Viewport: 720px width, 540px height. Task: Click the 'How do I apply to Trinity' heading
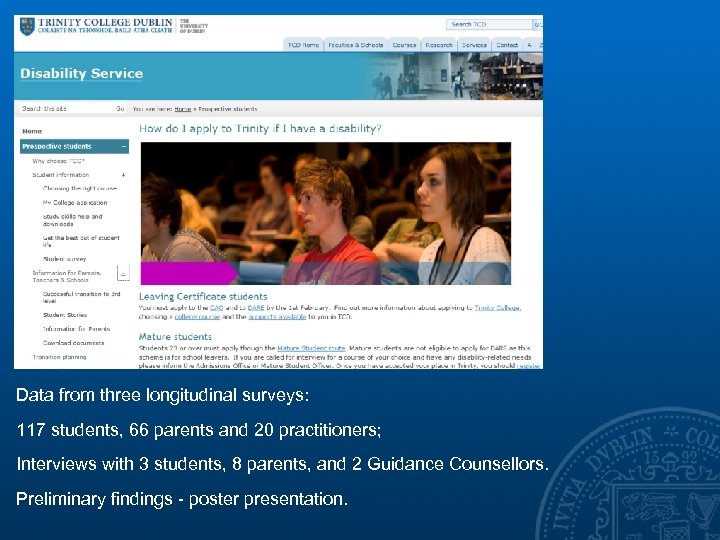click(260, 129)
